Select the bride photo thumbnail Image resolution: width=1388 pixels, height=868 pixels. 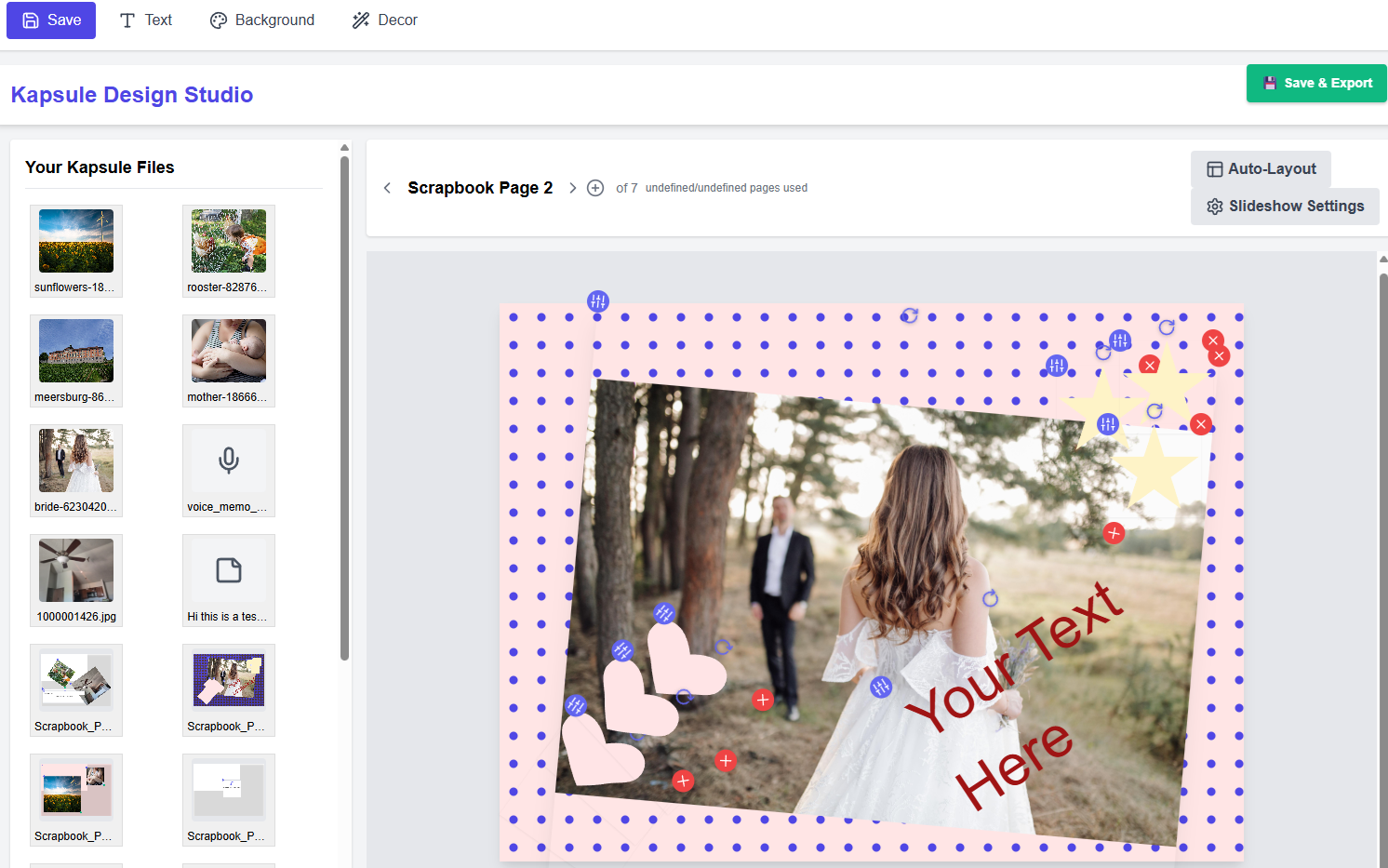(x=76, y=461)
